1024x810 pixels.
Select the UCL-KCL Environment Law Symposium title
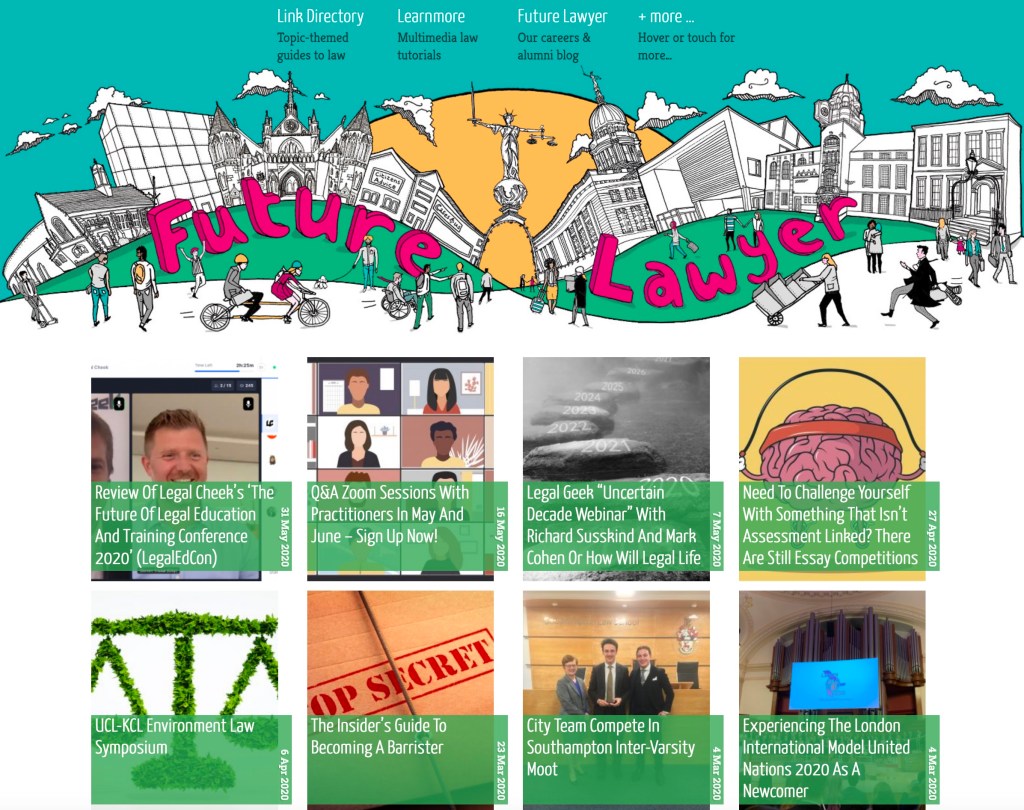click(x=174, y=736)
